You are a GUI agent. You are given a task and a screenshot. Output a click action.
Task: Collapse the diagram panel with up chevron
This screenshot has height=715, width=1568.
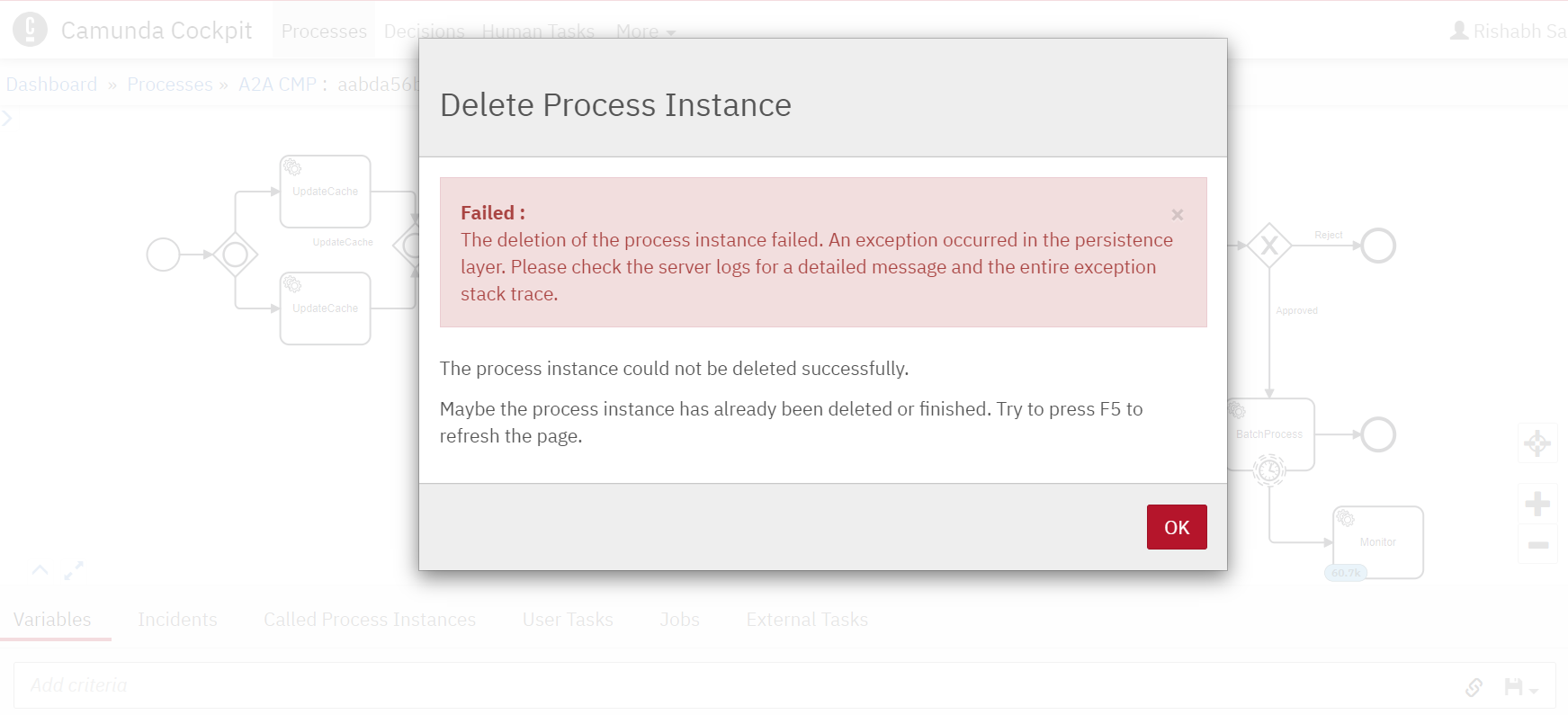point(40,569)
